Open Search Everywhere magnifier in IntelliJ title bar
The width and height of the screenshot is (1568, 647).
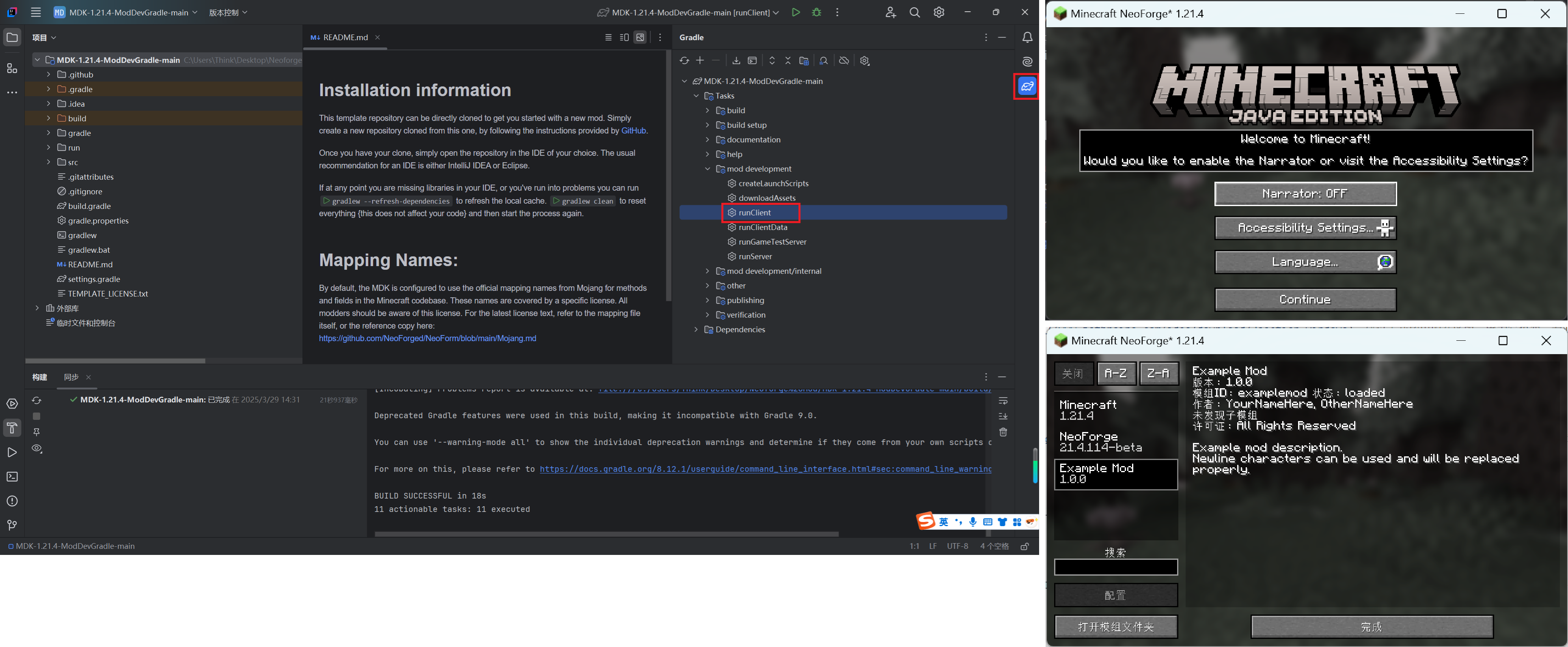pos(914,12)
